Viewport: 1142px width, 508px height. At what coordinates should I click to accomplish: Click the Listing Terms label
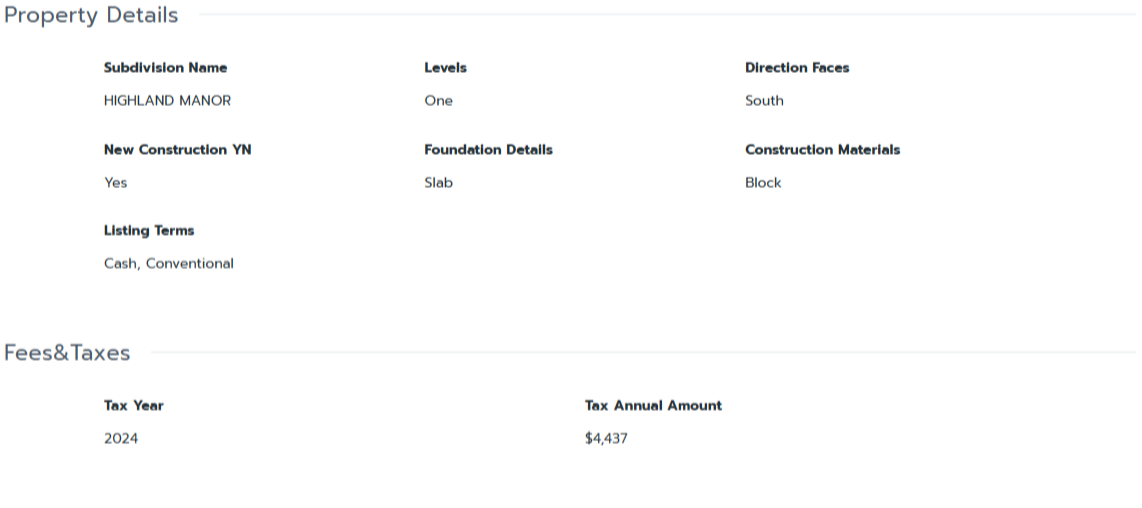tap(149, 231)
